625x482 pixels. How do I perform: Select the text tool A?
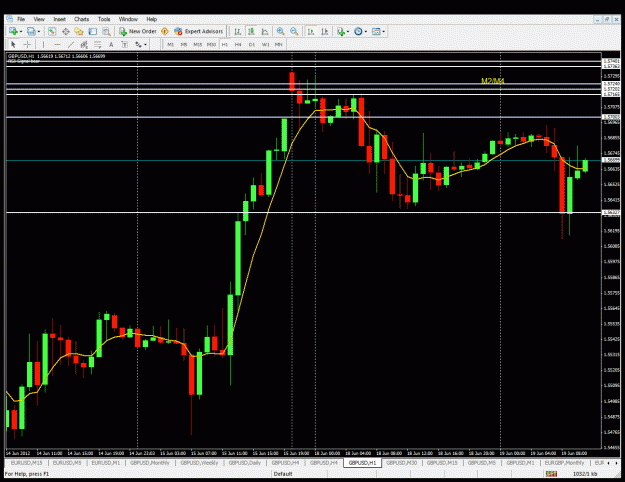pos(111,45)
